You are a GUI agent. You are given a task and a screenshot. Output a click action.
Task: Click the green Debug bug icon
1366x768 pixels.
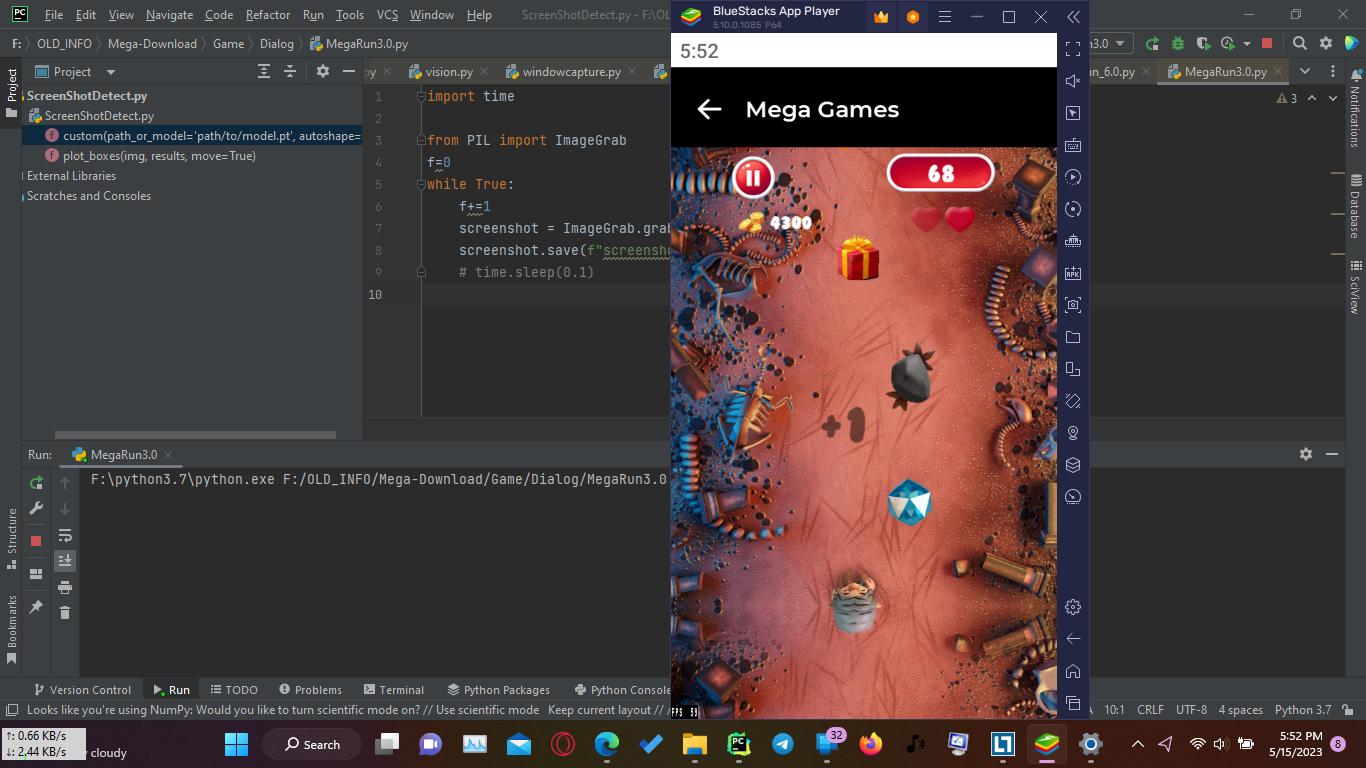tap(1178, 44)
